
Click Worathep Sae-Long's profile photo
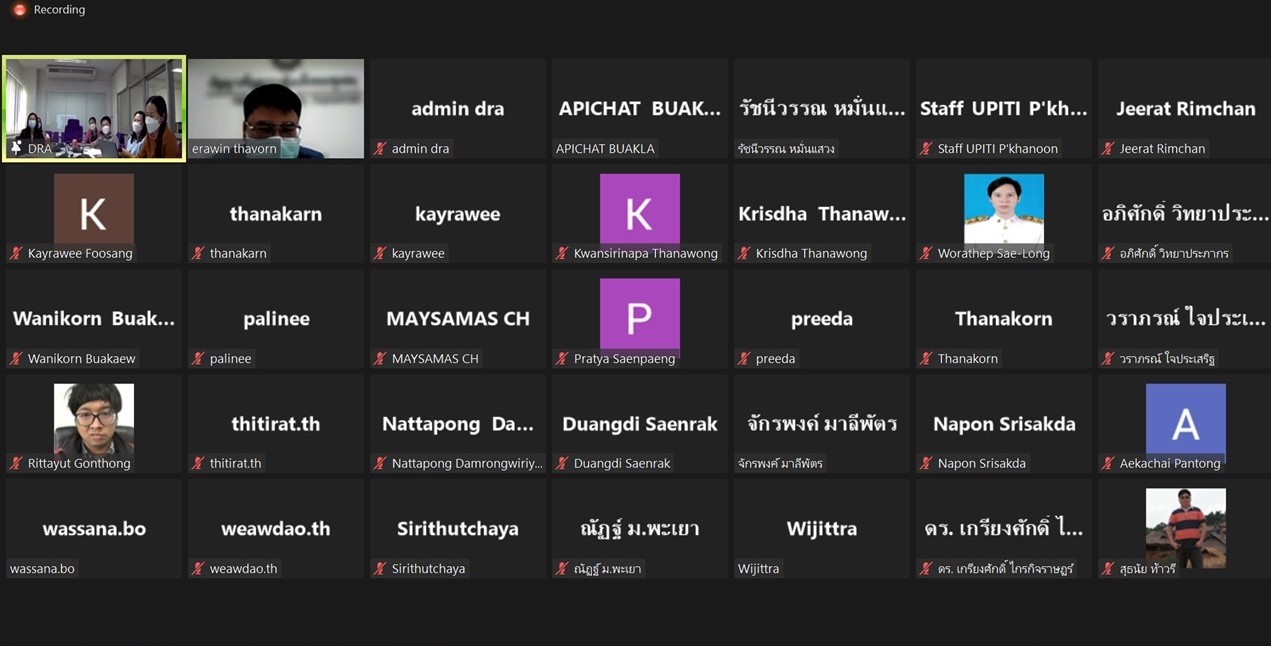[x=1003, y=208]
